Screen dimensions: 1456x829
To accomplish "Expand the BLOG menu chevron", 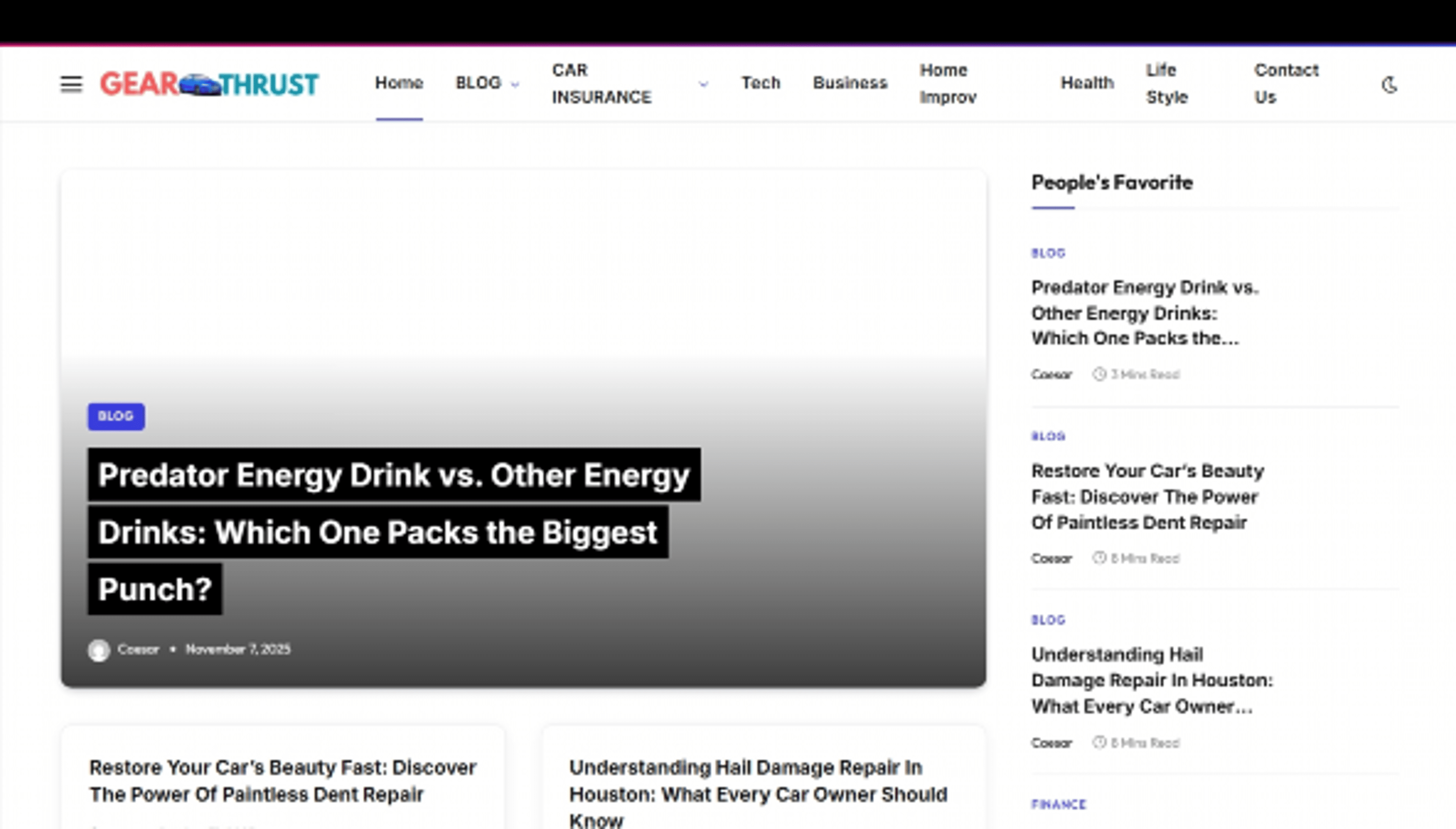I will coord(515,84).
